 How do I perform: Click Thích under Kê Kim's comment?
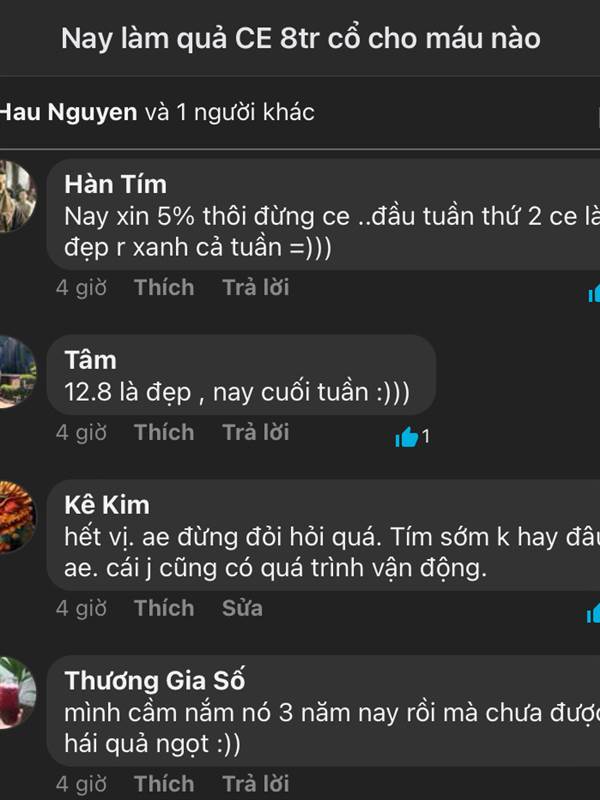click(x=164, y=608)
